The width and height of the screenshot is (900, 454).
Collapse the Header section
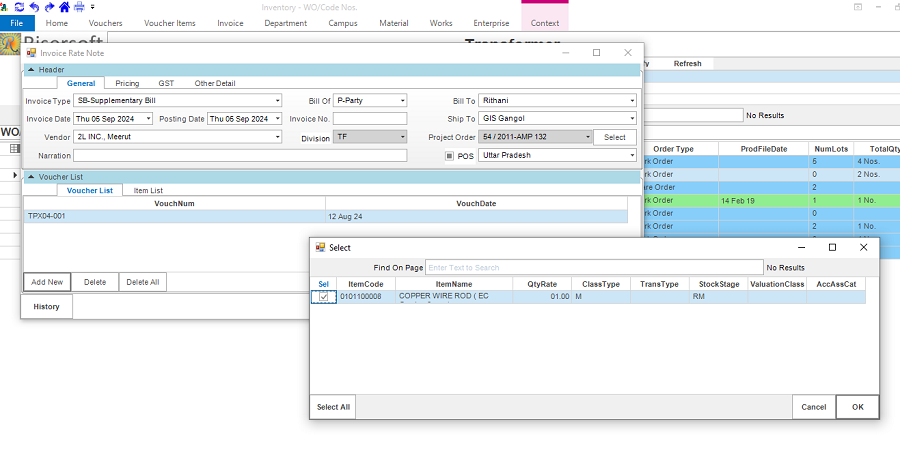[31, 70]
